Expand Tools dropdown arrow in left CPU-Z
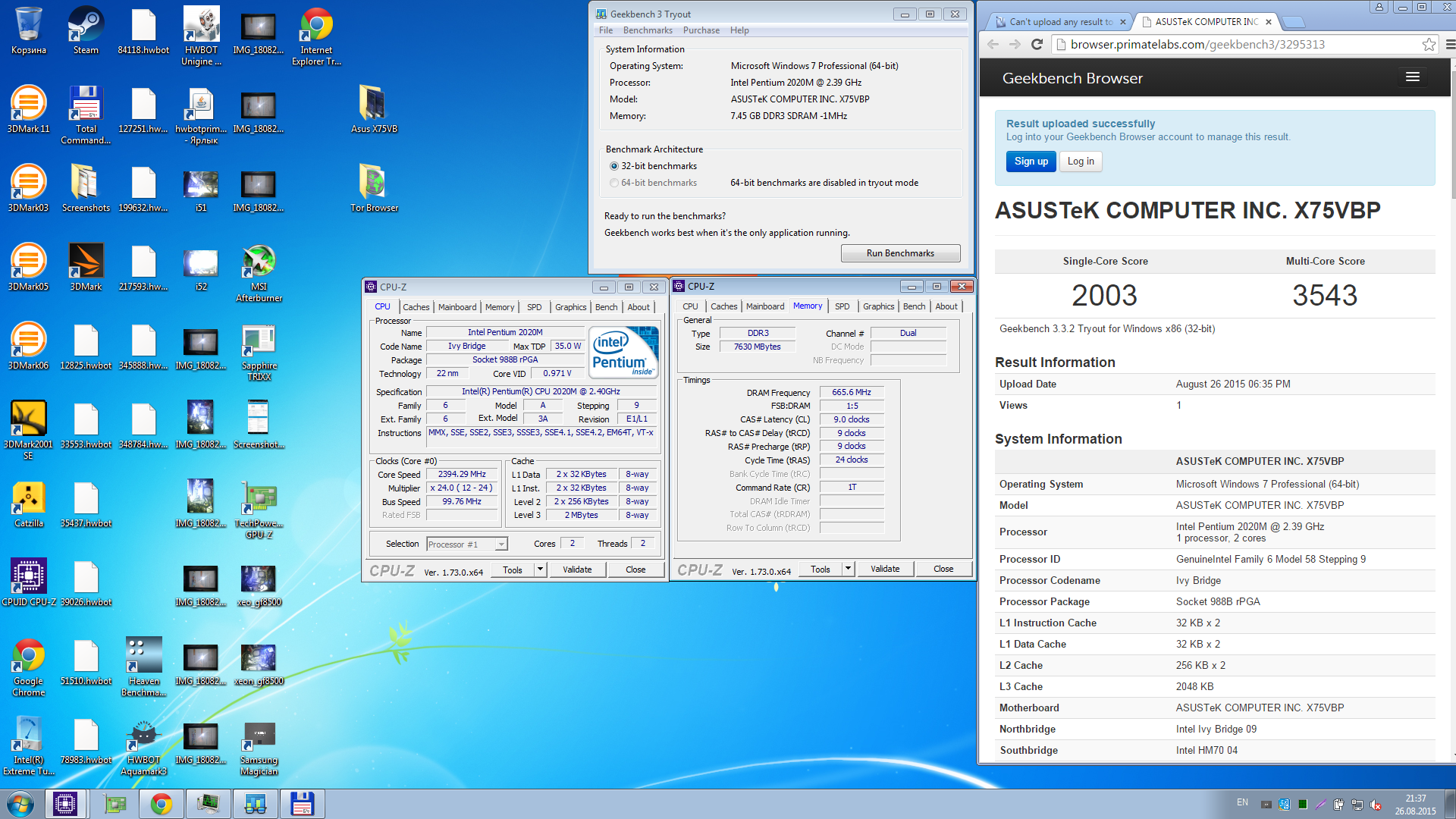 tap(540, 569)
